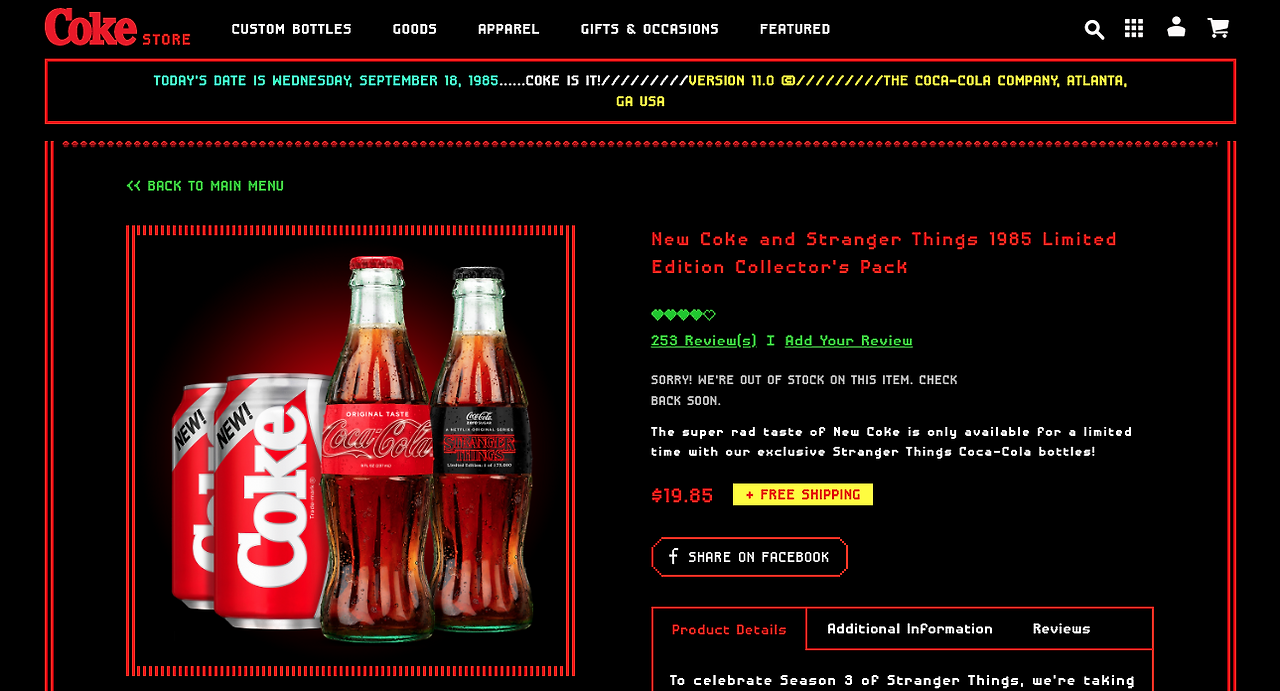1280x691 pixels.
Task: Select the Product Details tab
Action: point(729,630)
